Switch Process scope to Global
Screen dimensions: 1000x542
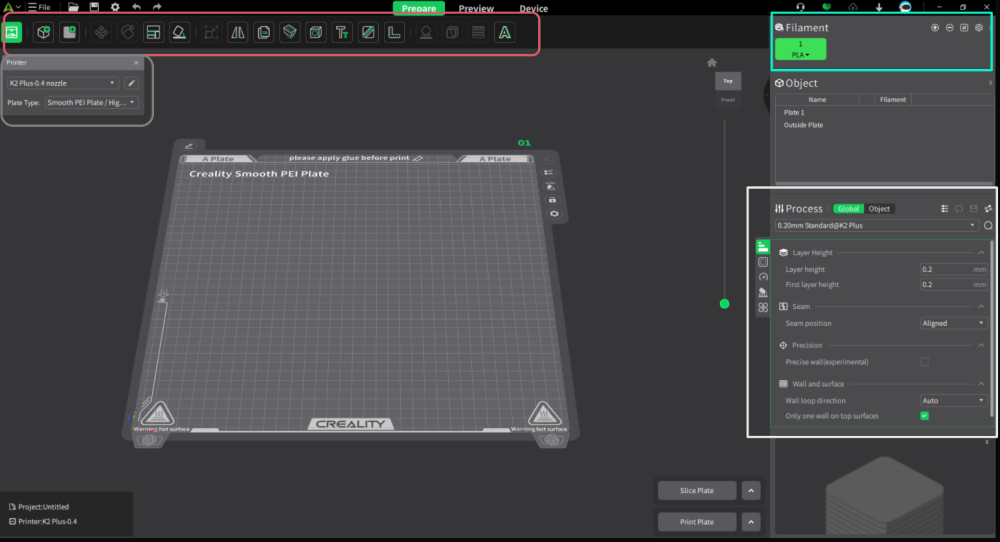848,209
